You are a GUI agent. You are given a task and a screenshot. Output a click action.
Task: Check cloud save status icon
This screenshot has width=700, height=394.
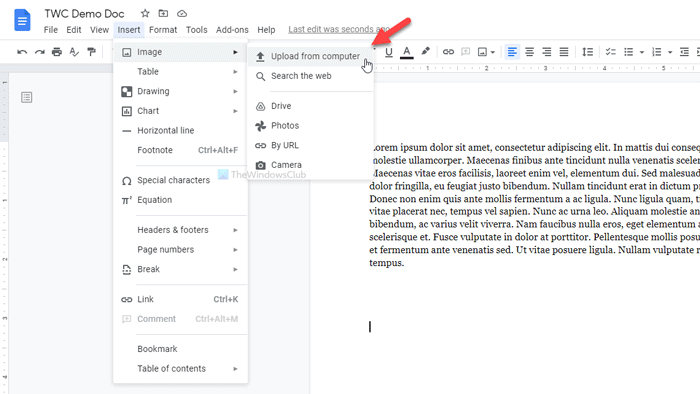182,13
